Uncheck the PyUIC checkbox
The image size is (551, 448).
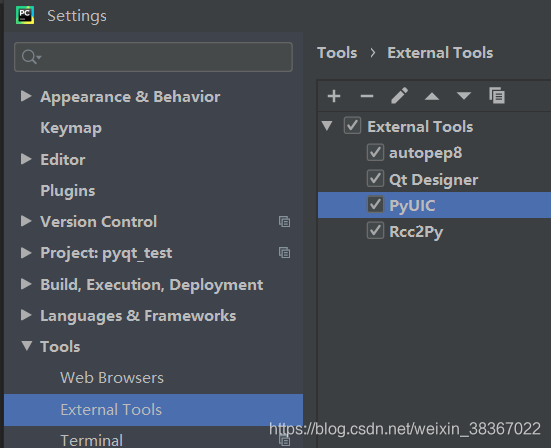pos(375,205)
